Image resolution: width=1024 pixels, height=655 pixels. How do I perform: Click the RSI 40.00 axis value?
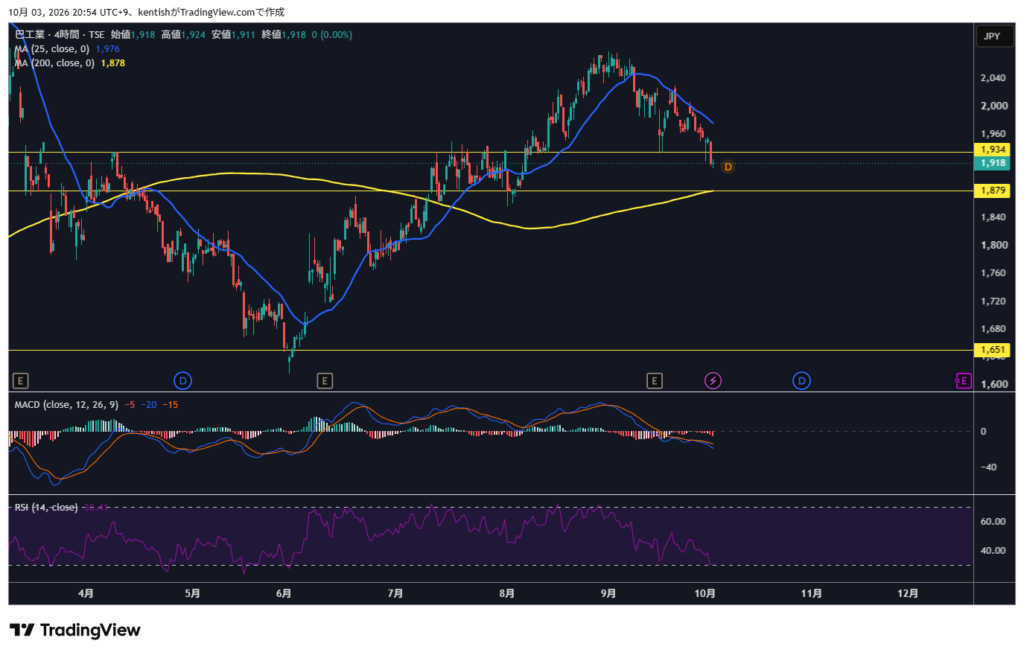[993, 551]
